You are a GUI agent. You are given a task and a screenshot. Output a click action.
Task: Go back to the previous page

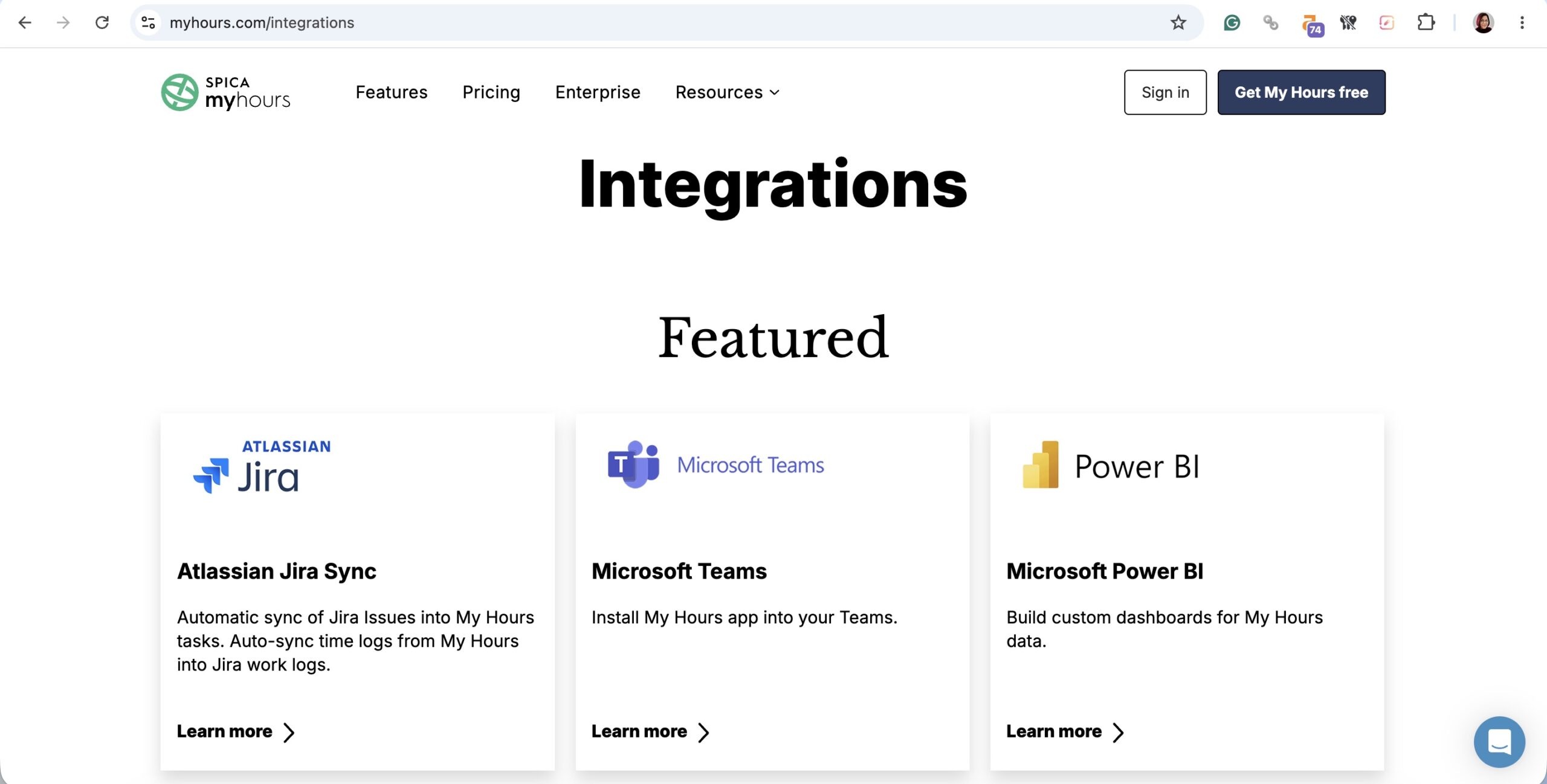tap(25, 23)
